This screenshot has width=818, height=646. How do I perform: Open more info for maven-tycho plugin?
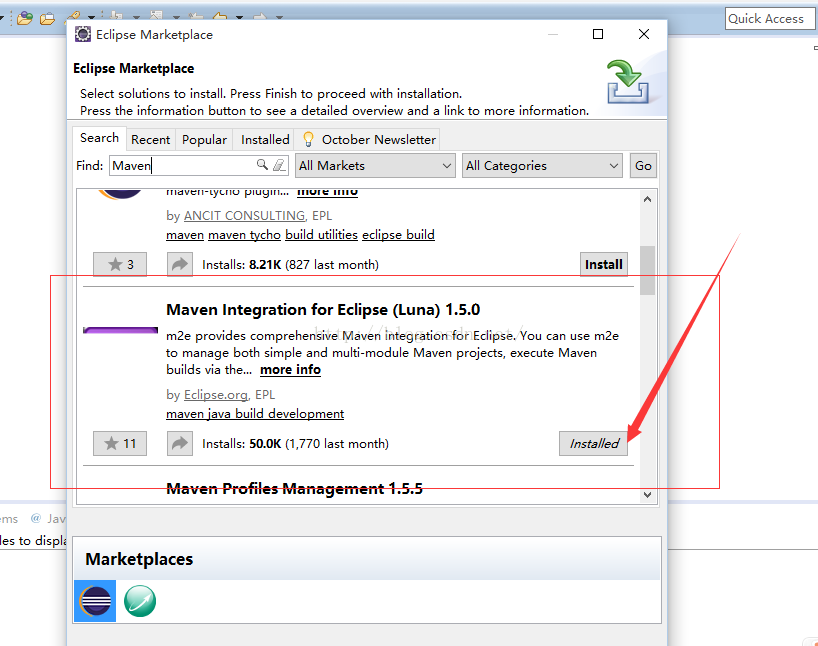327,193
